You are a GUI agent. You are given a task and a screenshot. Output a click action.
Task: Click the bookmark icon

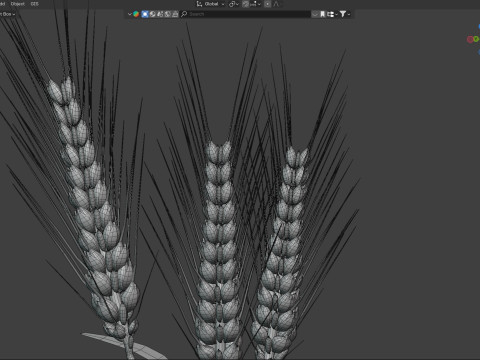(x=322, y=14)
